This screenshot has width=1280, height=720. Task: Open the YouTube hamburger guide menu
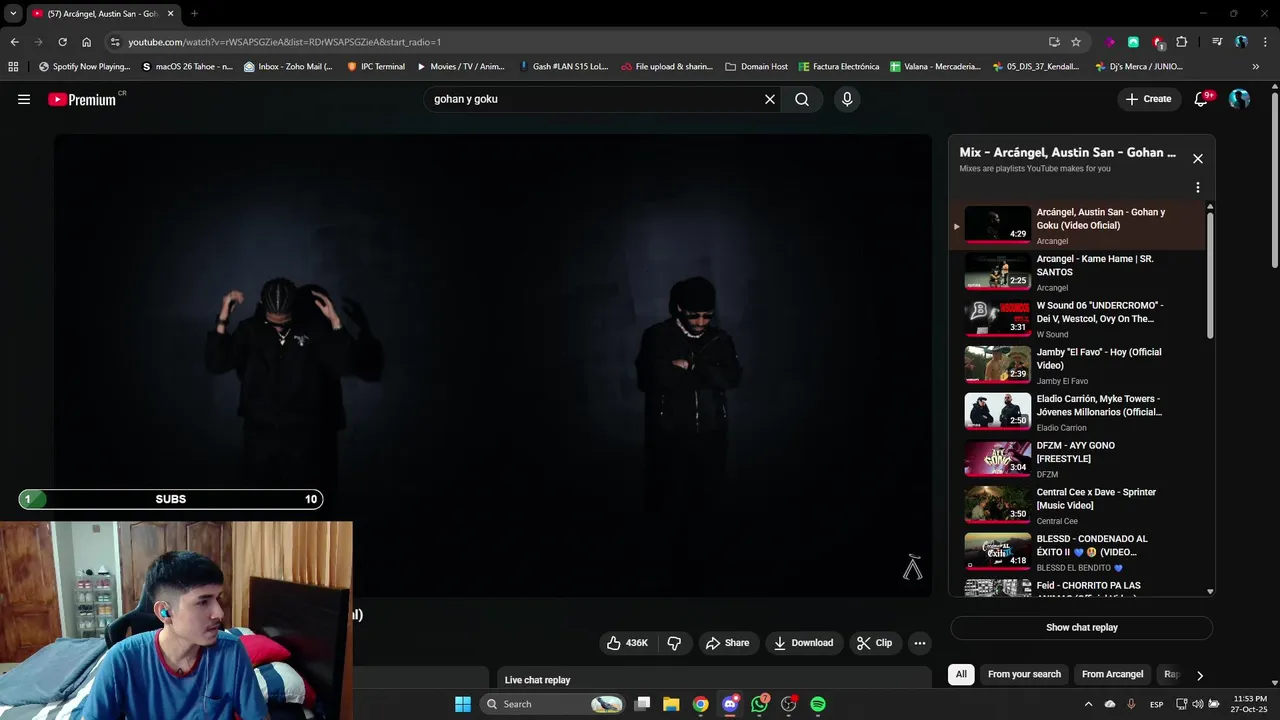point(24,99)
